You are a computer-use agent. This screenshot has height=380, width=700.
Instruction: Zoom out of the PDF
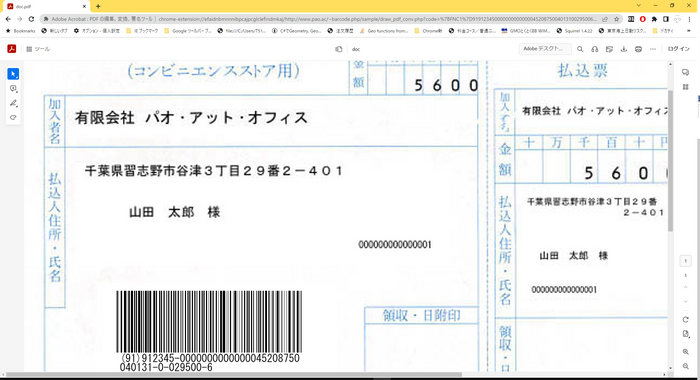tap(686, 366)
